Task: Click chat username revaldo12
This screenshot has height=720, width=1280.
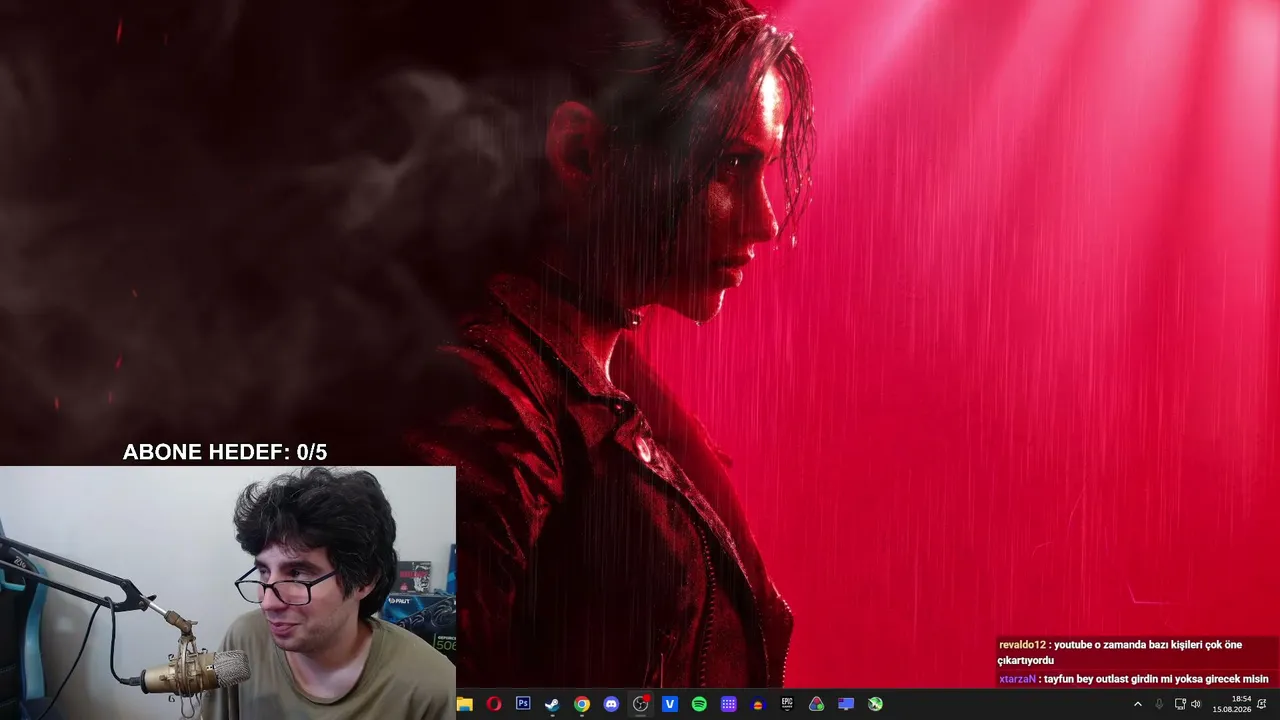Action: coord(1022,645)
